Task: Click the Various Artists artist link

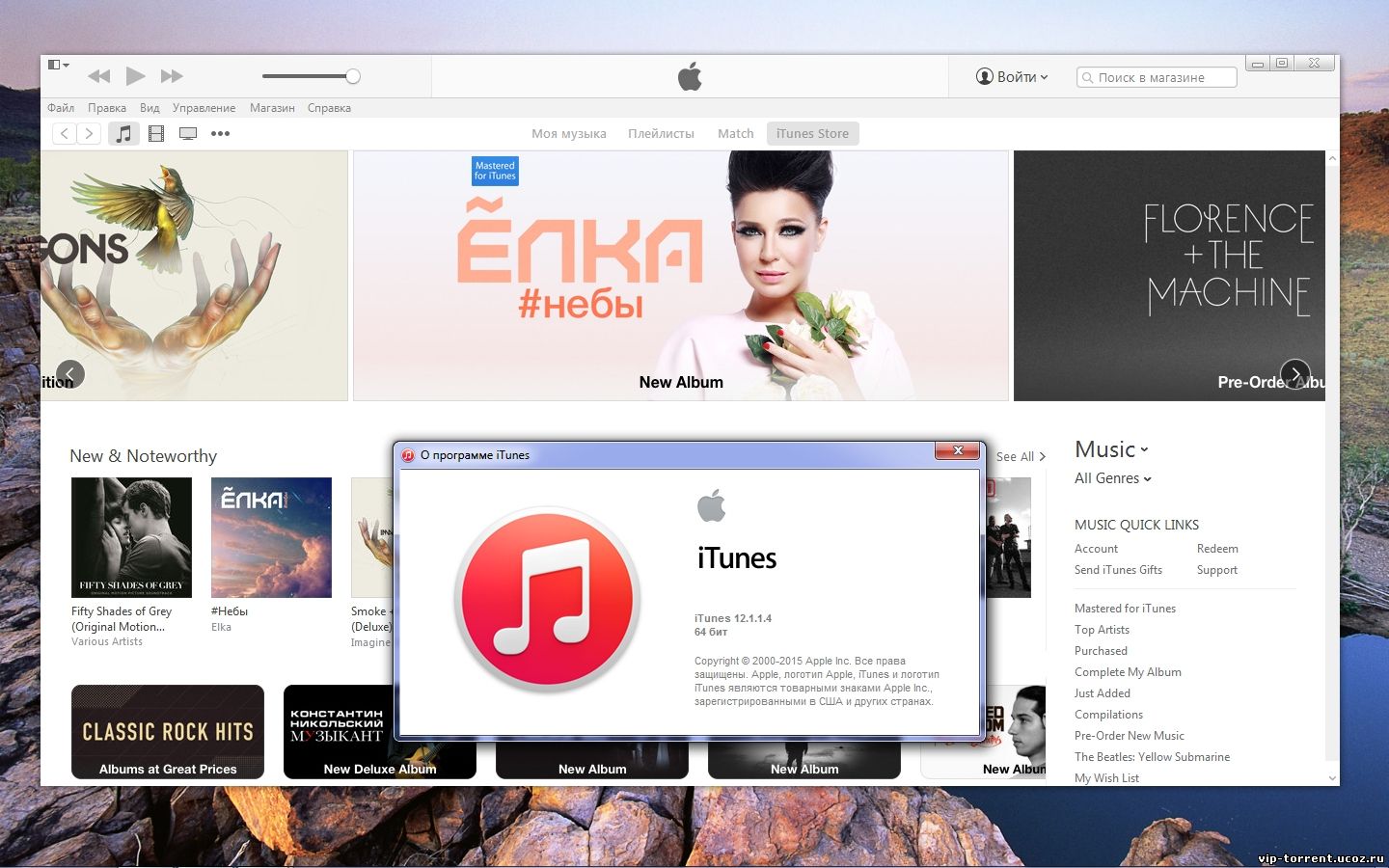Action: (107, 641)
